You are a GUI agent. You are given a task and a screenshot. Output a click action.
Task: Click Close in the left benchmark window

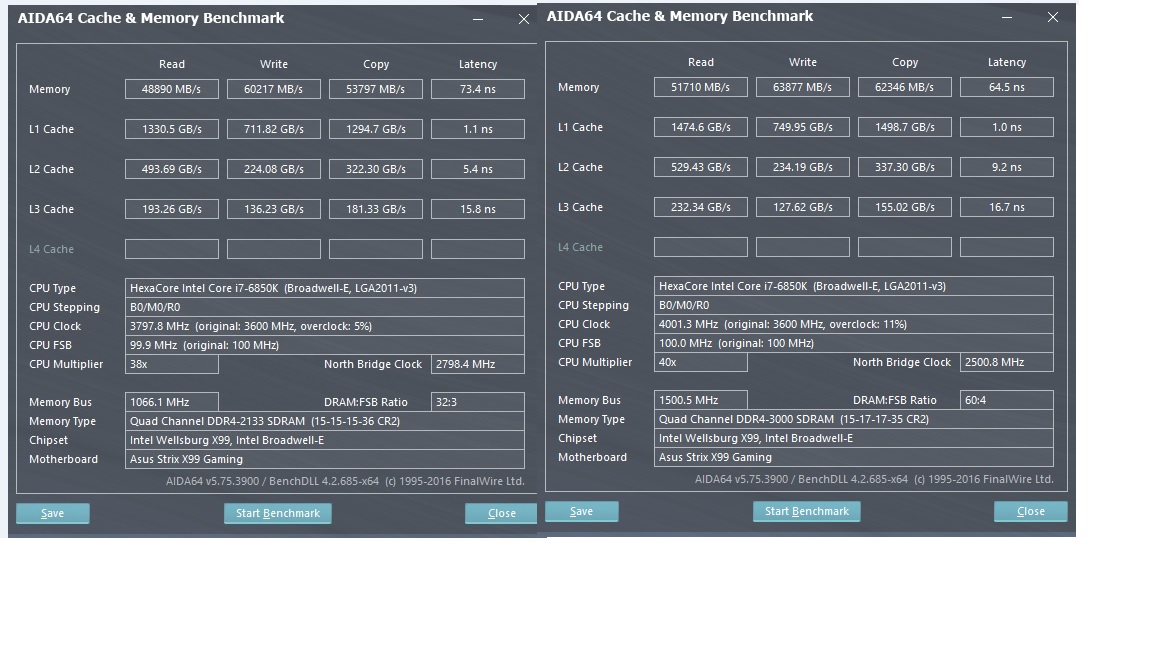[501, 513]
